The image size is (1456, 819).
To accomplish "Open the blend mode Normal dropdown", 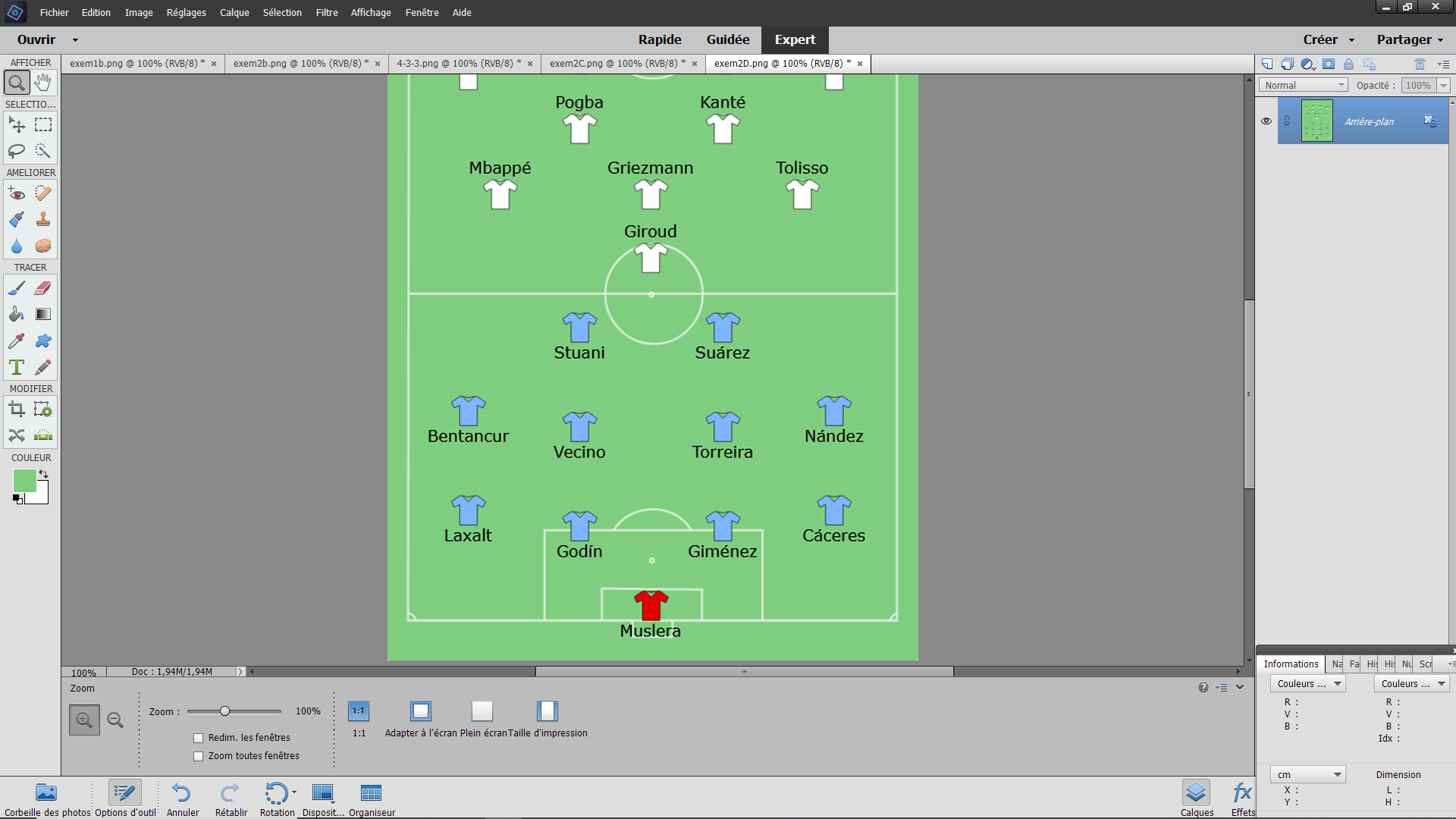I will (1303, 85).
